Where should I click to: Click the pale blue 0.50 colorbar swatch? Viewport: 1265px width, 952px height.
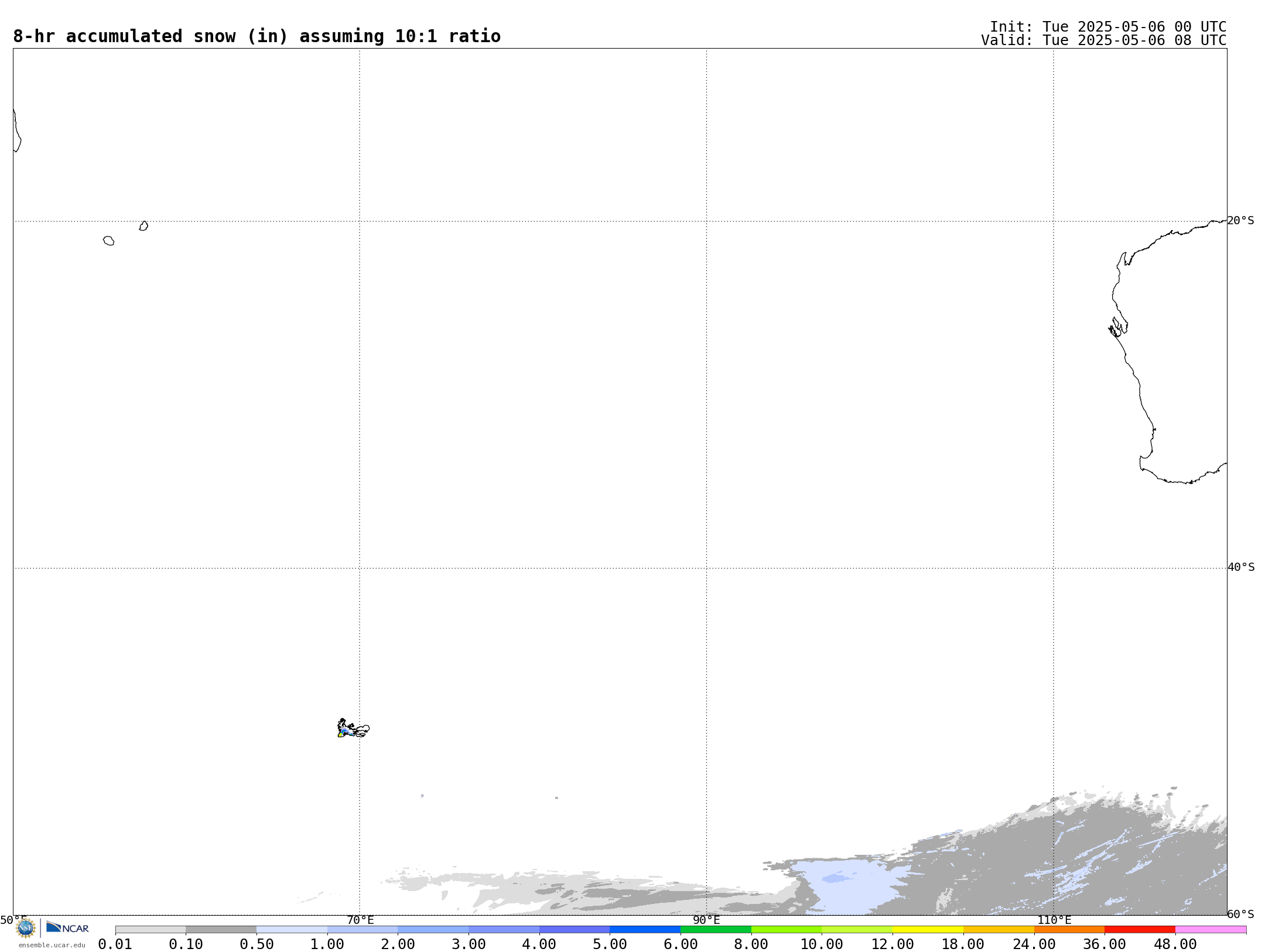pos(292,930)
